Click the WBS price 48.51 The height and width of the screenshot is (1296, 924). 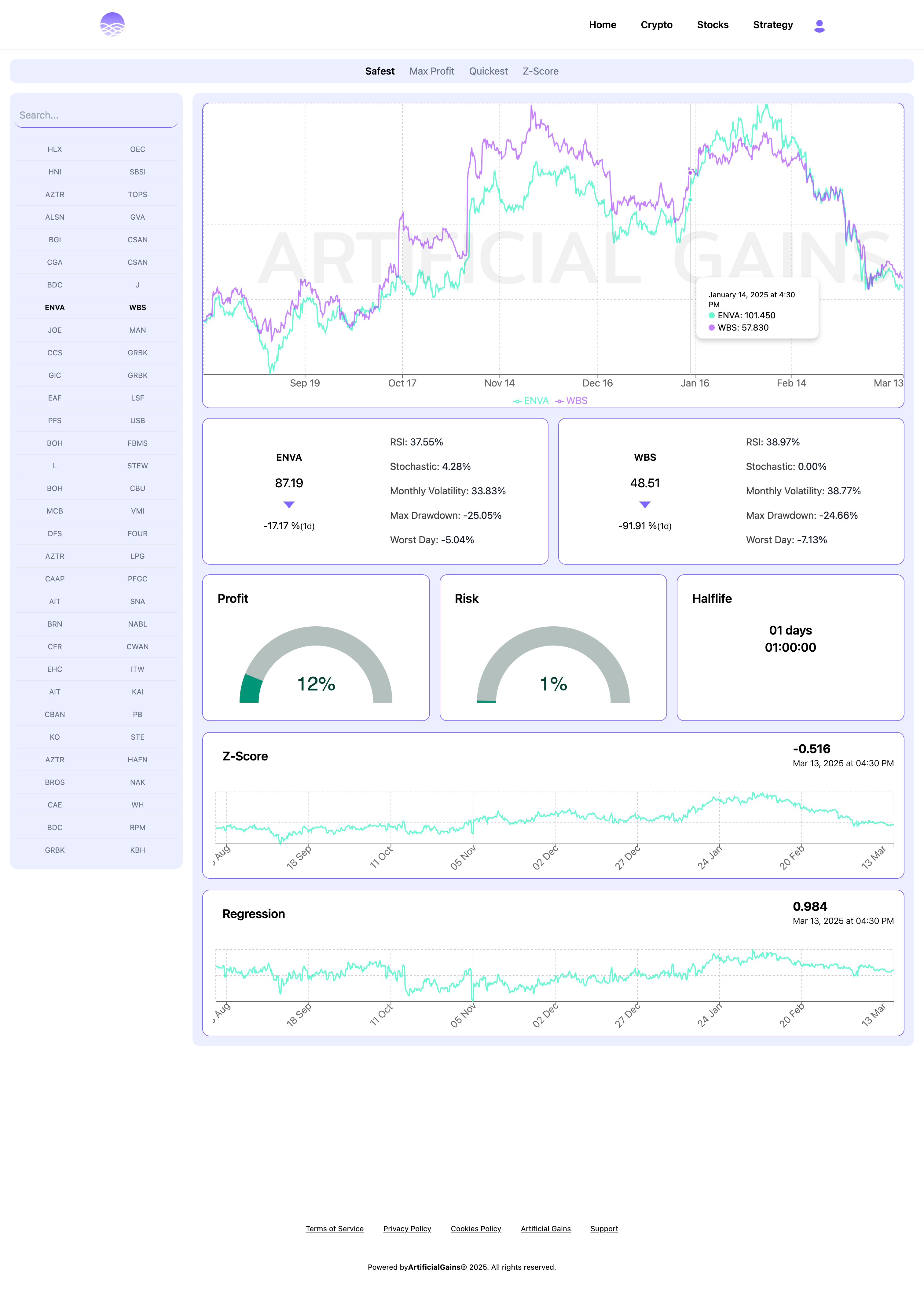point(645,483)
